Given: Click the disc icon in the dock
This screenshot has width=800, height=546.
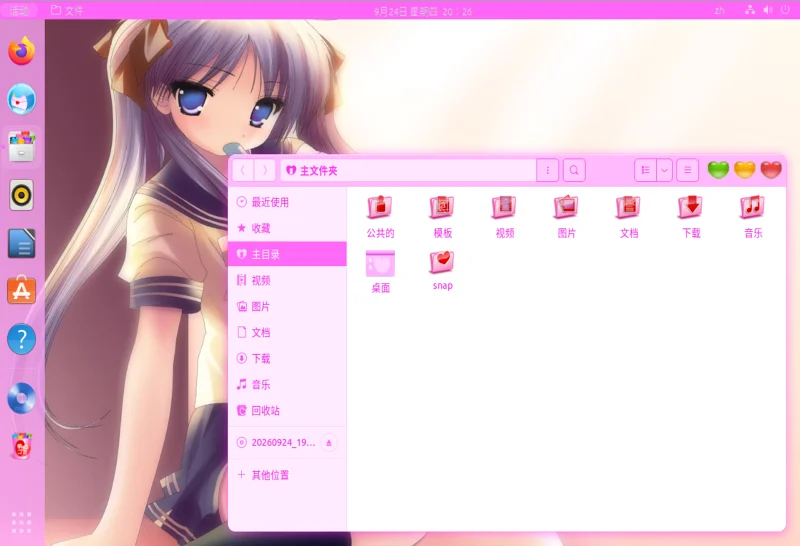Looking at the screenshot, I should tap(21, 398).
